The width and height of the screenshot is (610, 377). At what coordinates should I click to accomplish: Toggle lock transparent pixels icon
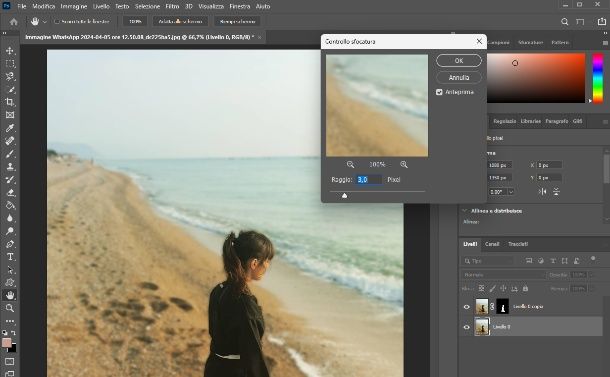[x=481, y=289]
